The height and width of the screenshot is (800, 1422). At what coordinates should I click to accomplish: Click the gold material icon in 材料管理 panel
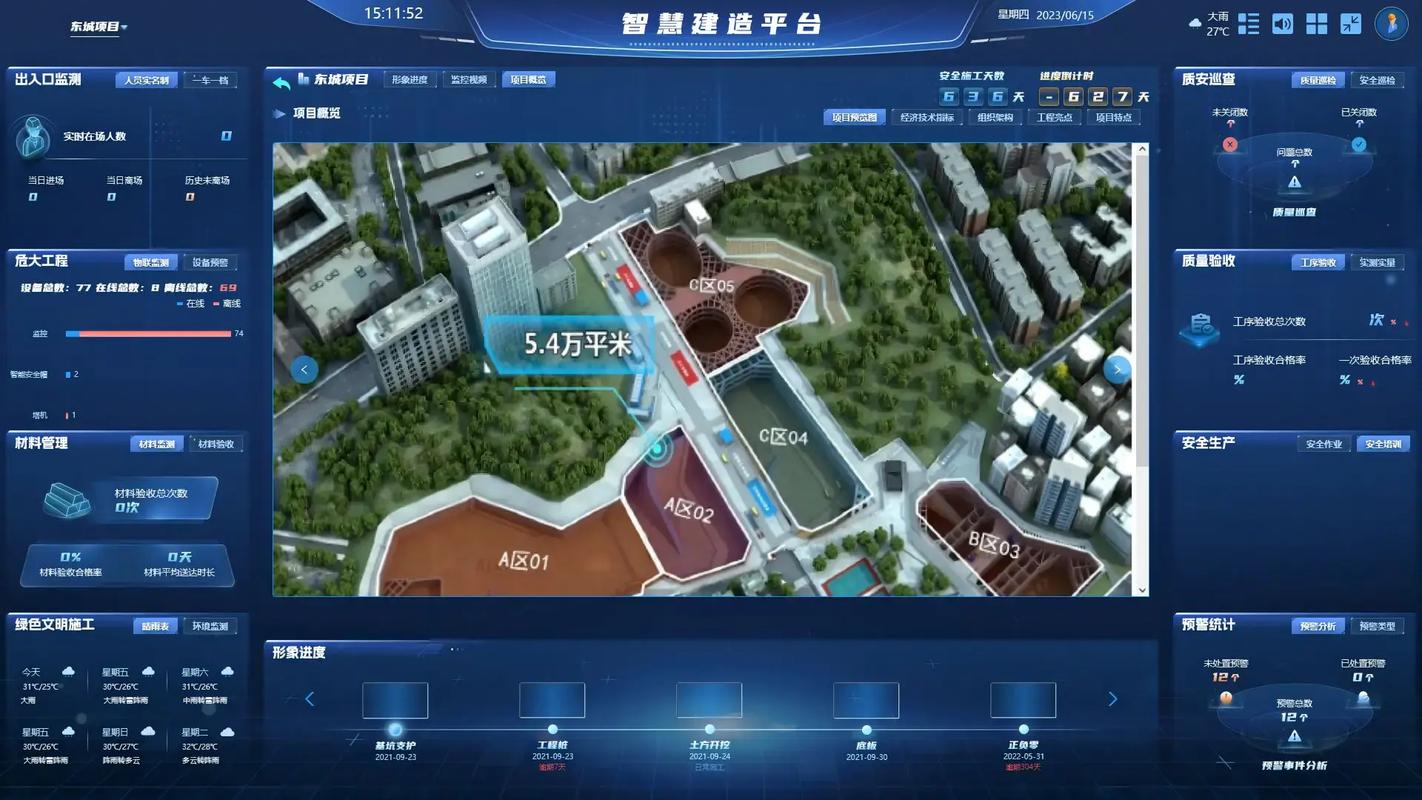tap(66, 501)
